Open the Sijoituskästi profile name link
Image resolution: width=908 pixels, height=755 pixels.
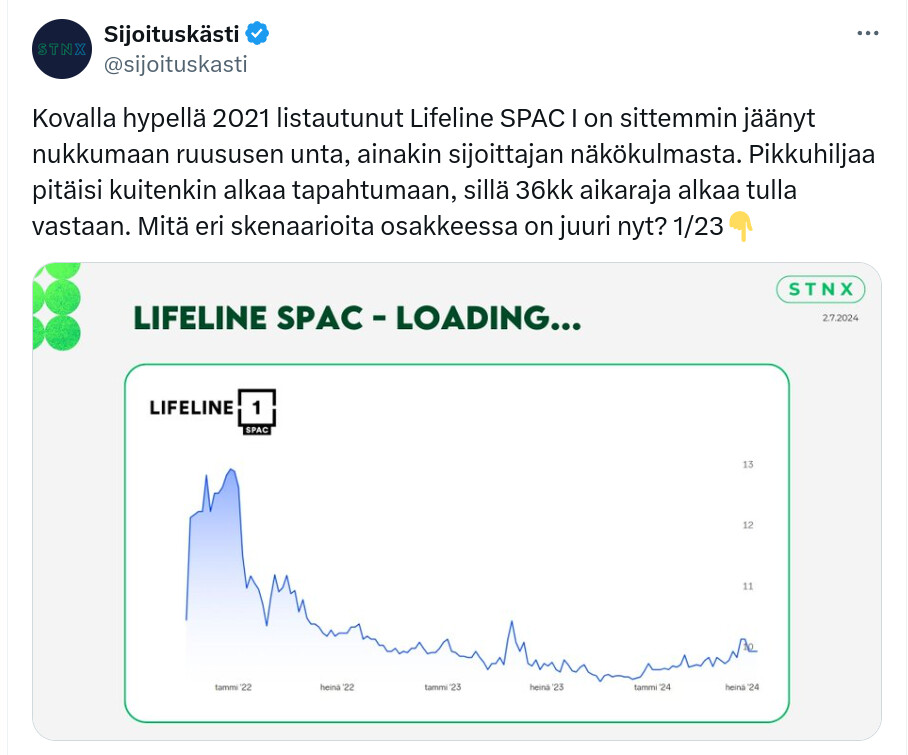tap(171, 34)
